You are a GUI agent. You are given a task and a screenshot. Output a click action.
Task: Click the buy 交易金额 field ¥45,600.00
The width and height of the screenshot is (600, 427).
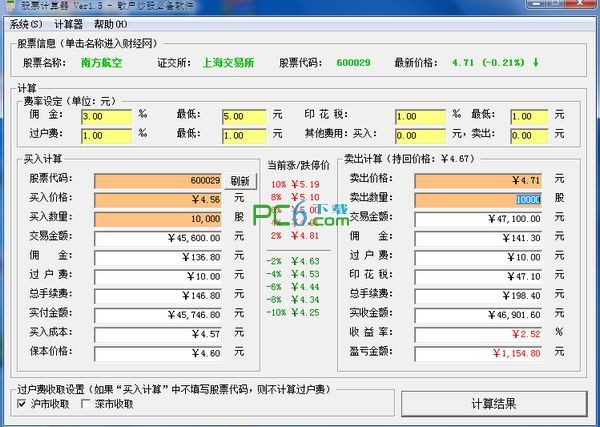click(x=158, y=238)
